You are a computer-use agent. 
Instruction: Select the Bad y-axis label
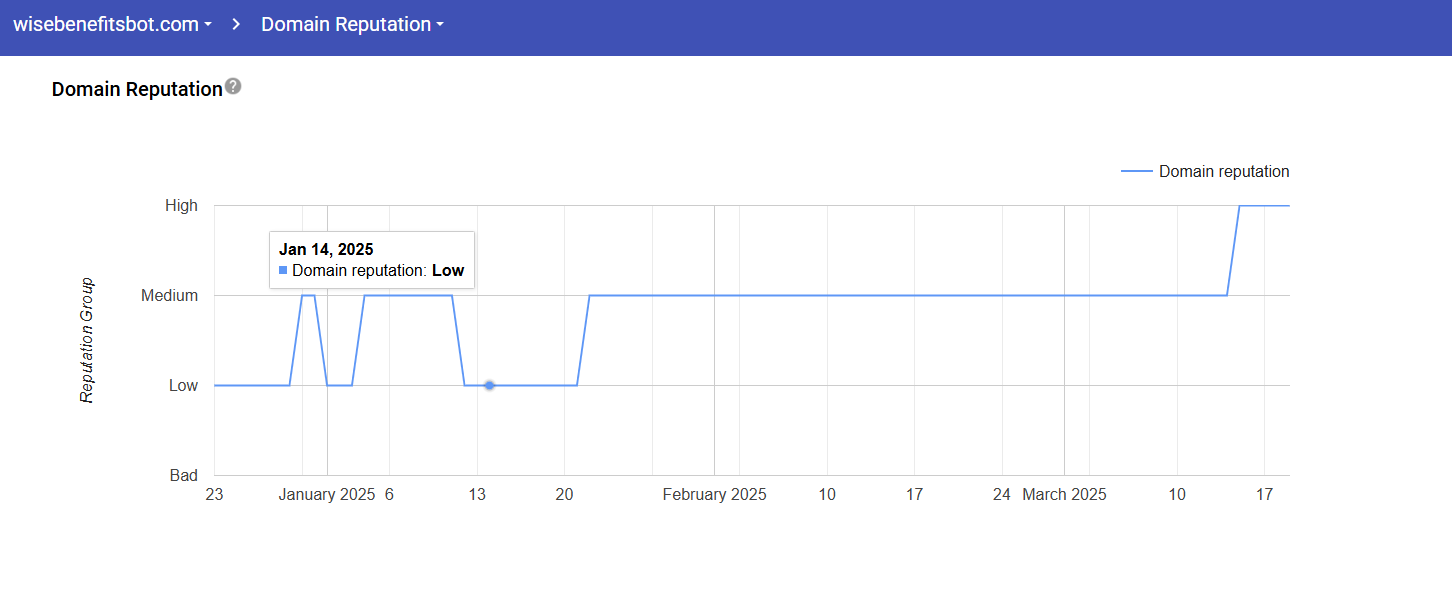183,476
